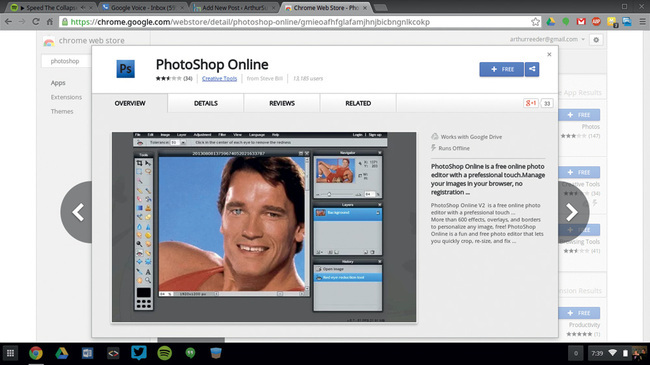
Task: Open the Word app icon on shelf
Action: pos(87,353)
